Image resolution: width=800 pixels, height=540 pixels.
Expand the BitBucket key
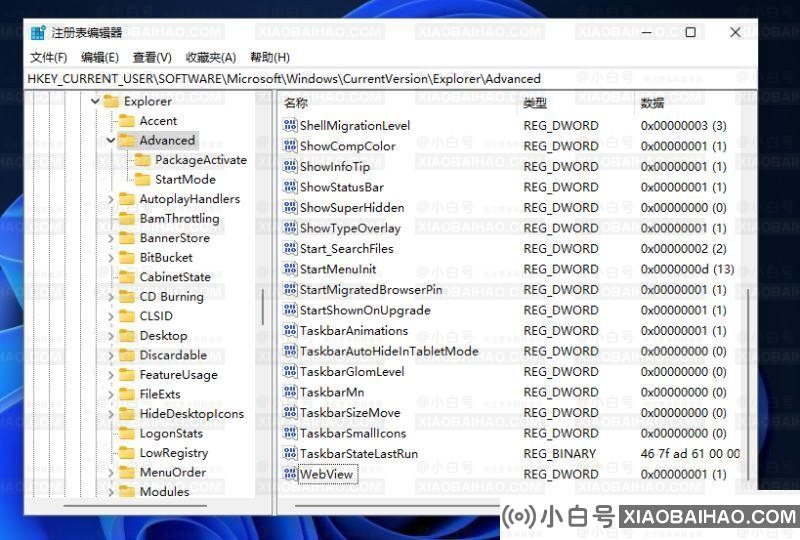[111, 258]
